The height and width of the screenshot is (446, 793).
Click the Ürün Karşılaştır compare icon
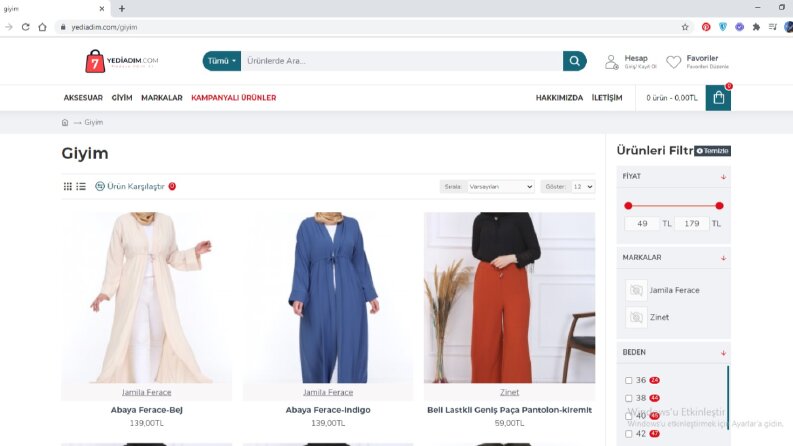pos(100,186)
